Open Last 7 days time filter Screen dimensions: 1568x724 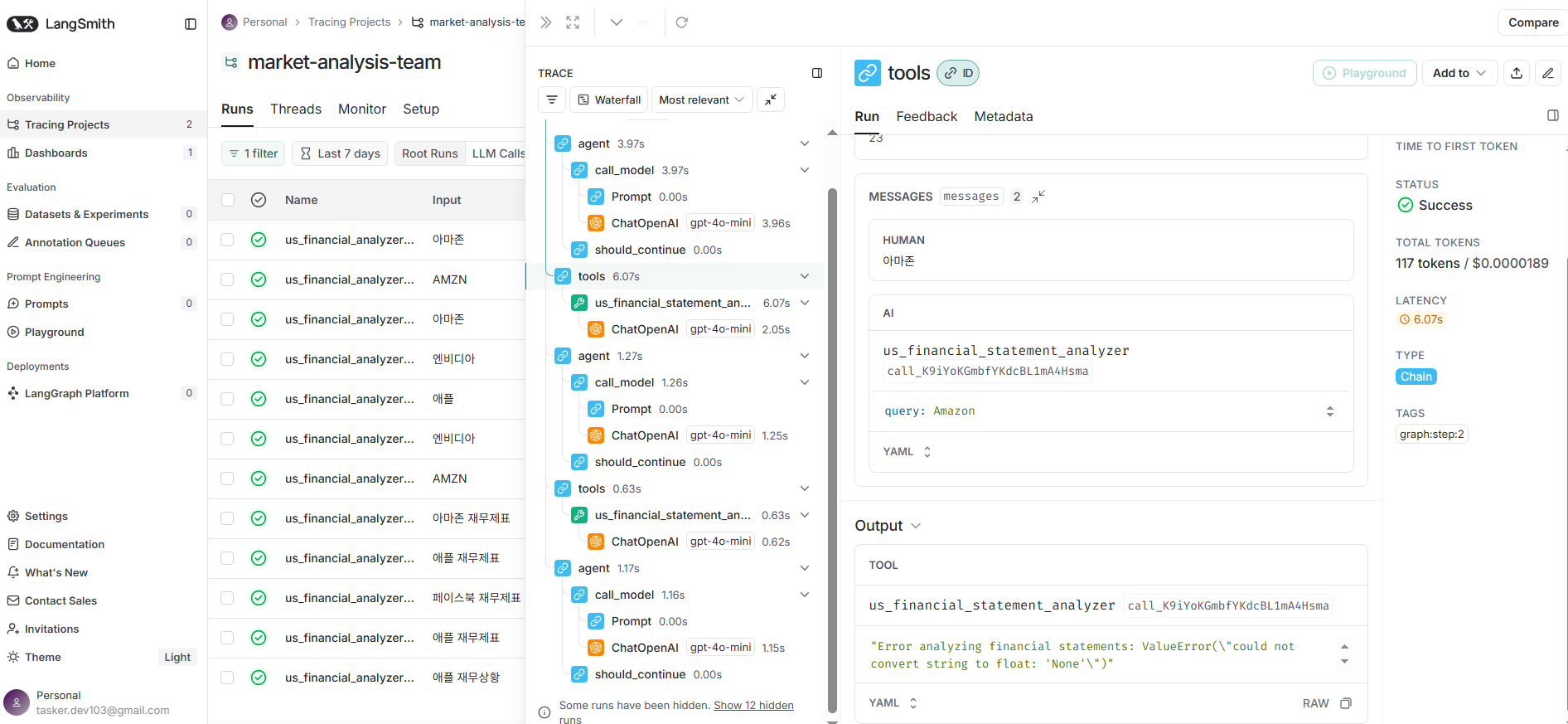tap(340, 153)
